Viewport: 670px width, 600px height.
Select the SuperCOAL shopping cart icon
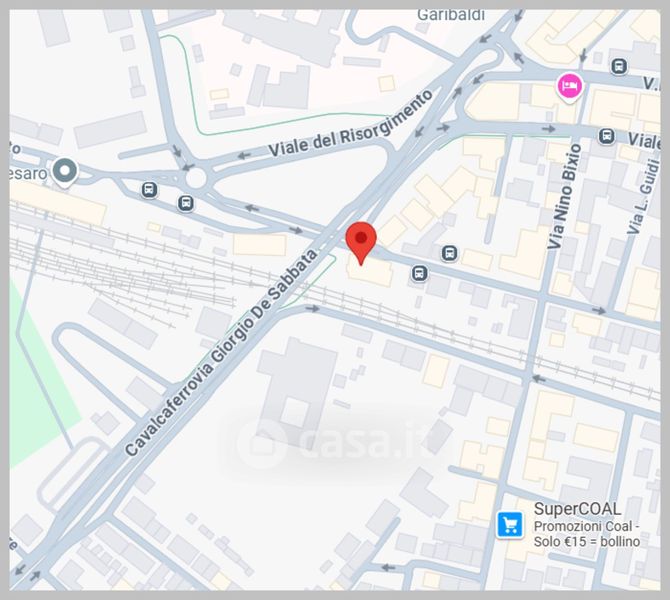pos(510,524)
